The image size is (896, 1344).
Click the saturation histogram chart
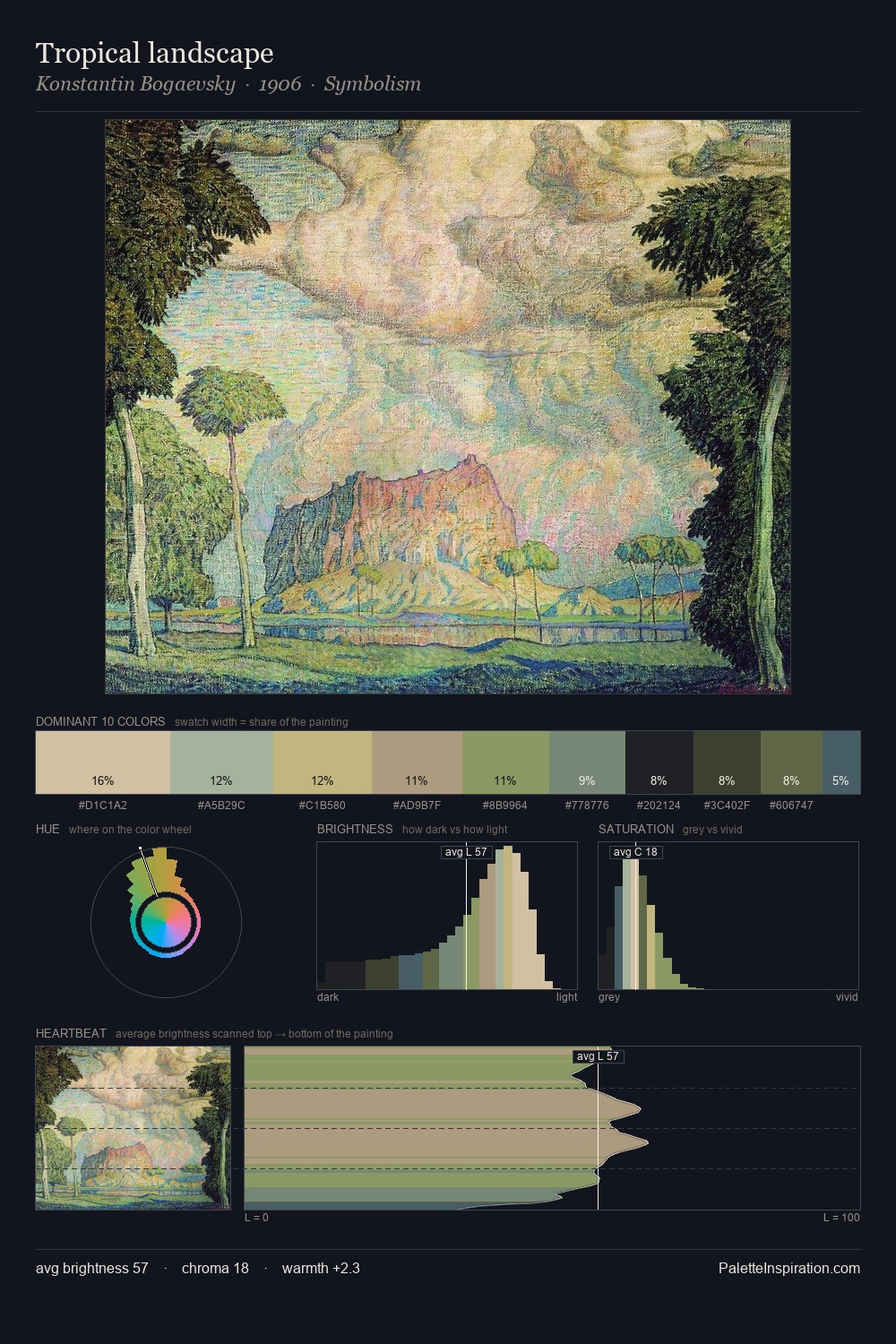click(728, 916)
